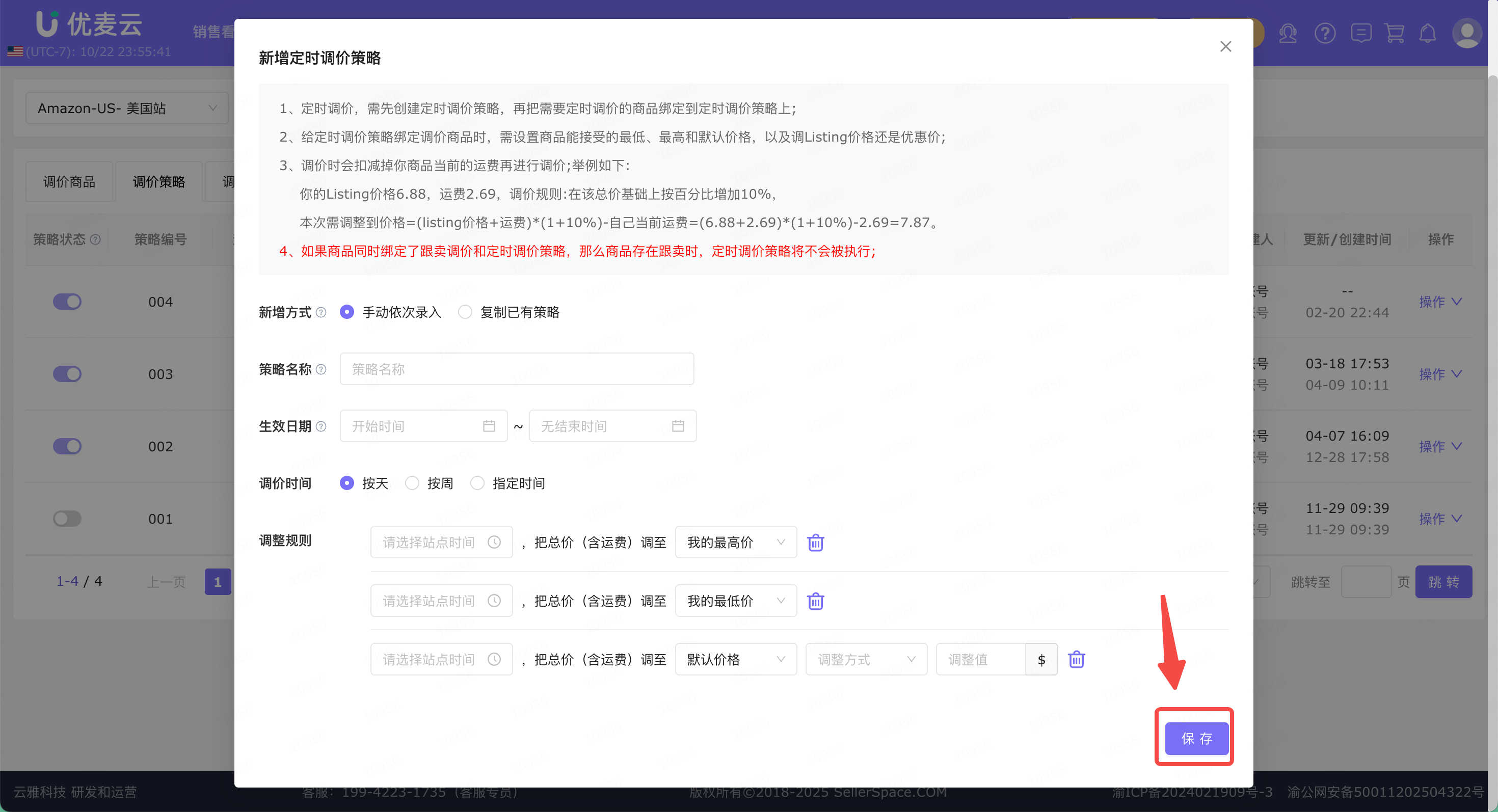This screenshot has width=1498, height=812.
Task: Expand the 默认价格 dropdown
Action: click(735, 659)
